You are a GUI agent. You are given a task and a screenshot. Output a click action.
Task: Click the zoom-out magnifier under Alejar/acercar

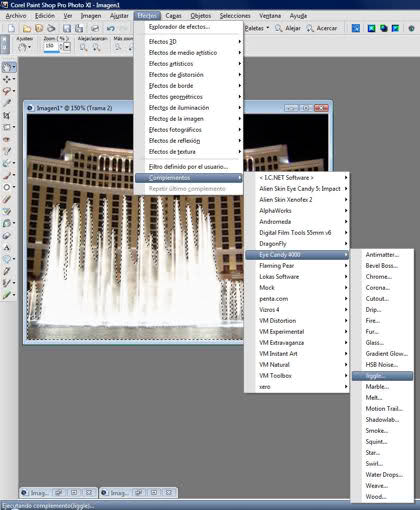point(83,48)
